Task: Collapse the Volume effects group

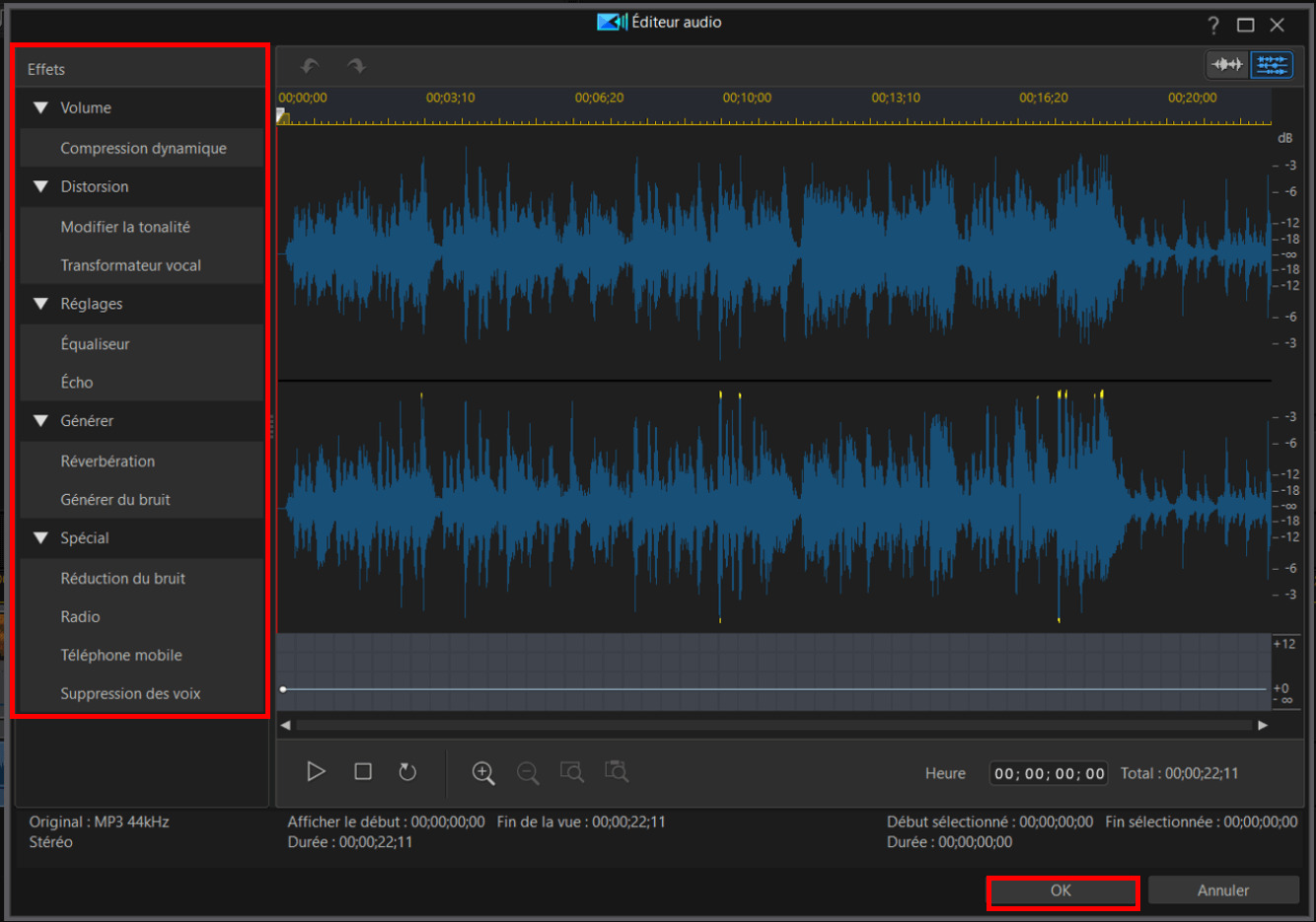Action: click(40, 107)
